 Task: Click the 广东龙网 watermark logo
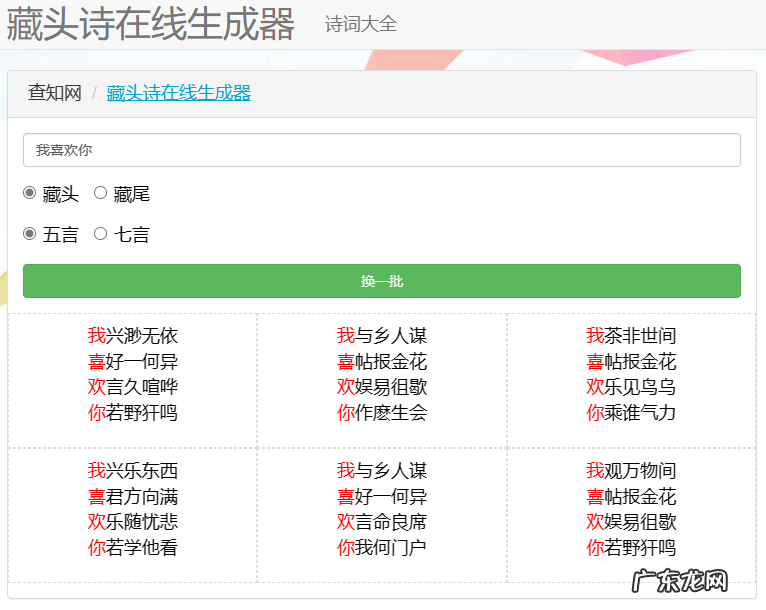pos(679,581)
